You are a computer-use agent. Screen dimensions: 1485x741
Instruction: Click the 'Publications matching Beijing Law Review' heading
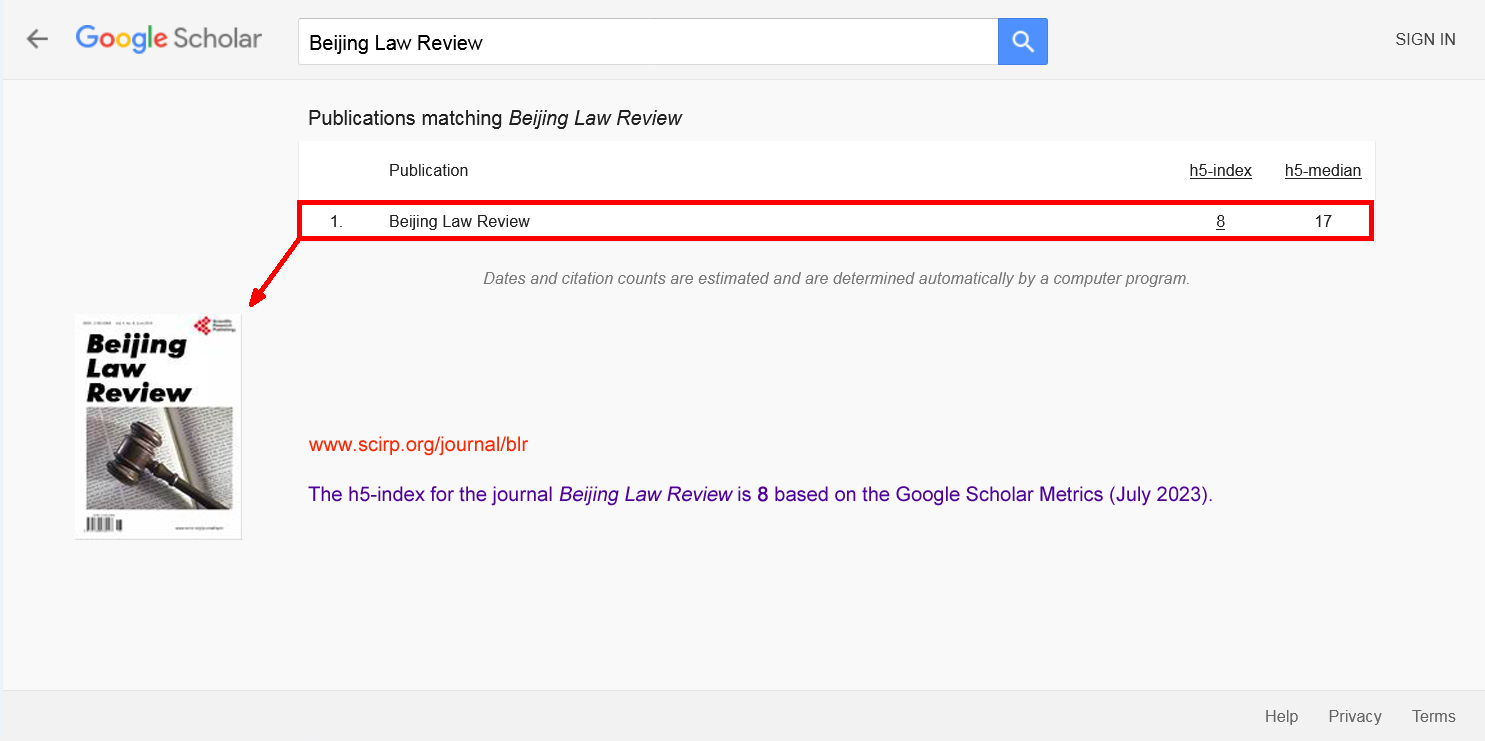pyautogui.click(x=495, y=118)
